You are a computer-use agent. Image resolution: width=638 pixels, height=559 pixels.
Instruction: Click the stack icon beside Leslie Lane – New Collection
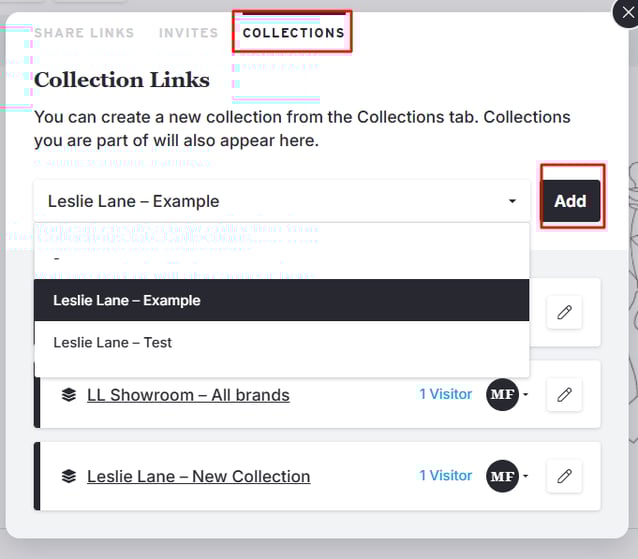[x=68, y=476]
